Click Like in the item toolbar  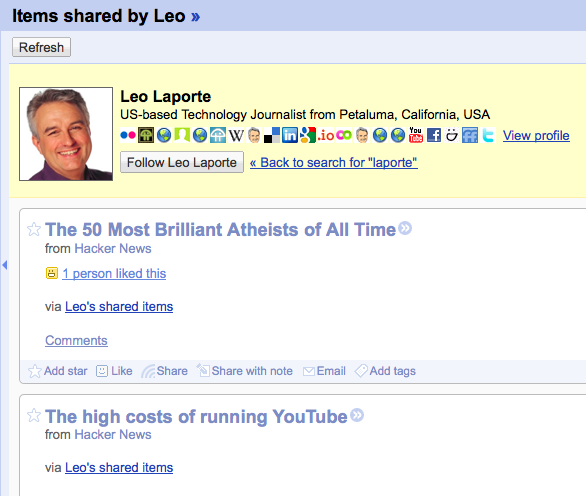(114, 371)
